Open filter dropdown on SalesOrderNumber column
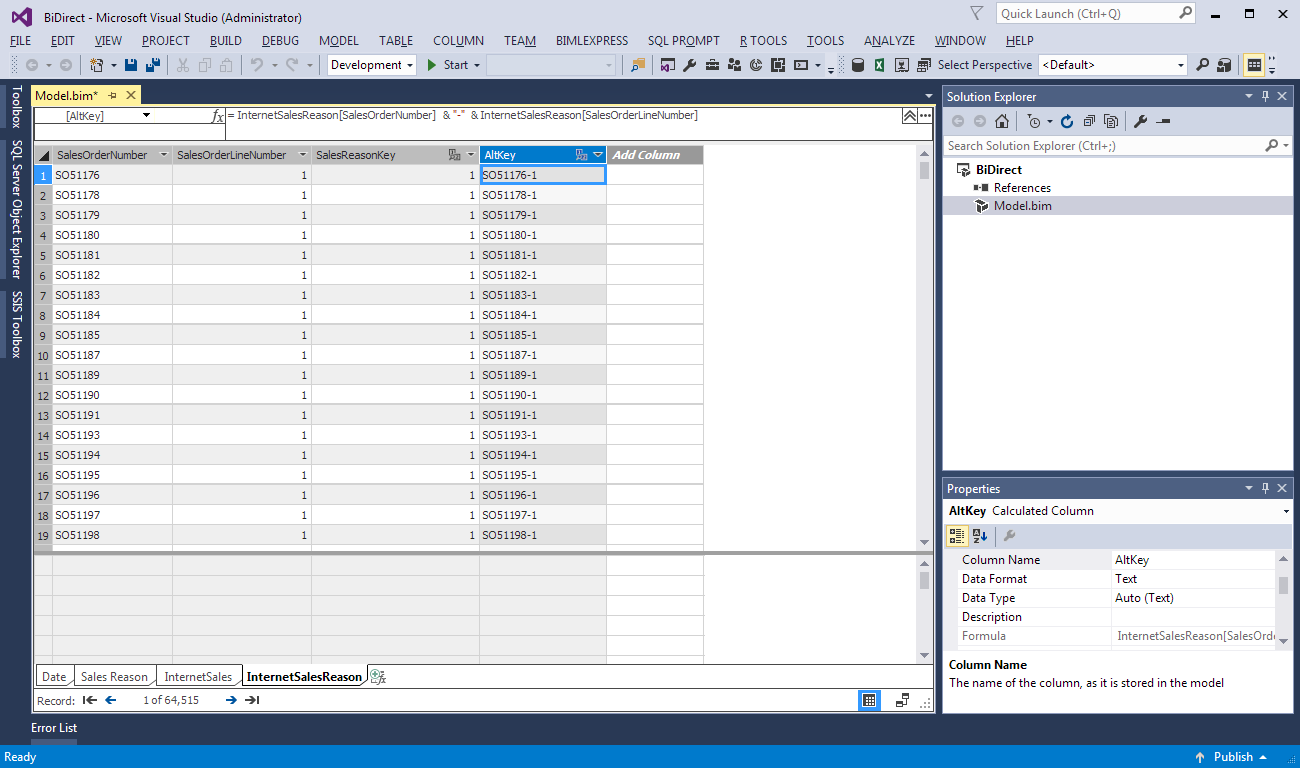The height and width of the screenshot is (768, 1300). point(163,155)
